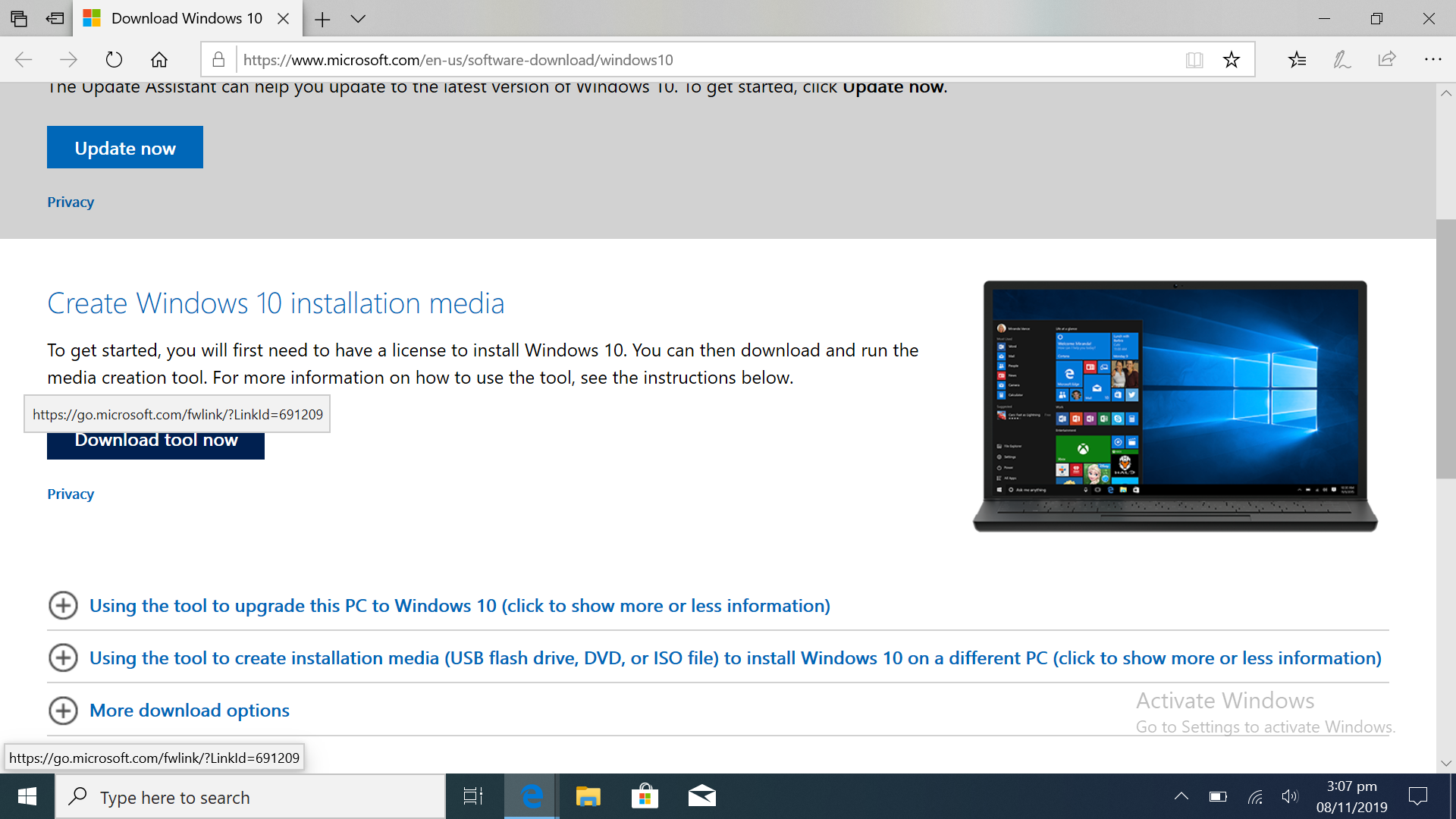Open the Favorites hub
The height and width of the screenshot is (819, 1456).
[x=1297, y=59]
